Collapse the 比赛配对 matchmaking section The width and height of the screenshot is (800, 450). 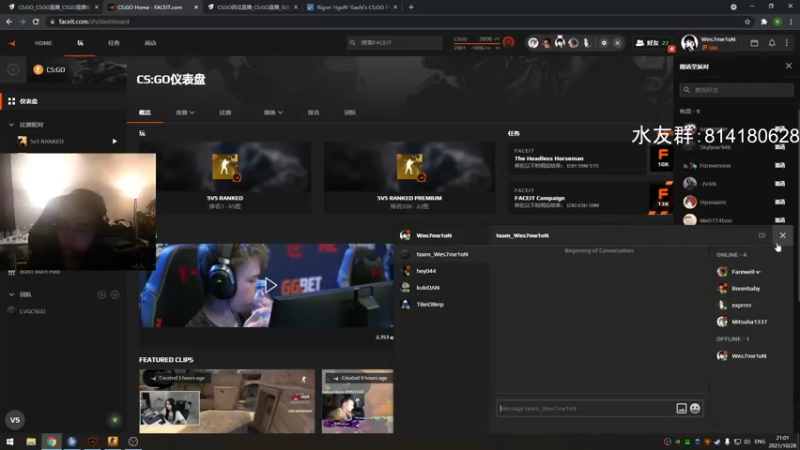click(x=11, y=124)
